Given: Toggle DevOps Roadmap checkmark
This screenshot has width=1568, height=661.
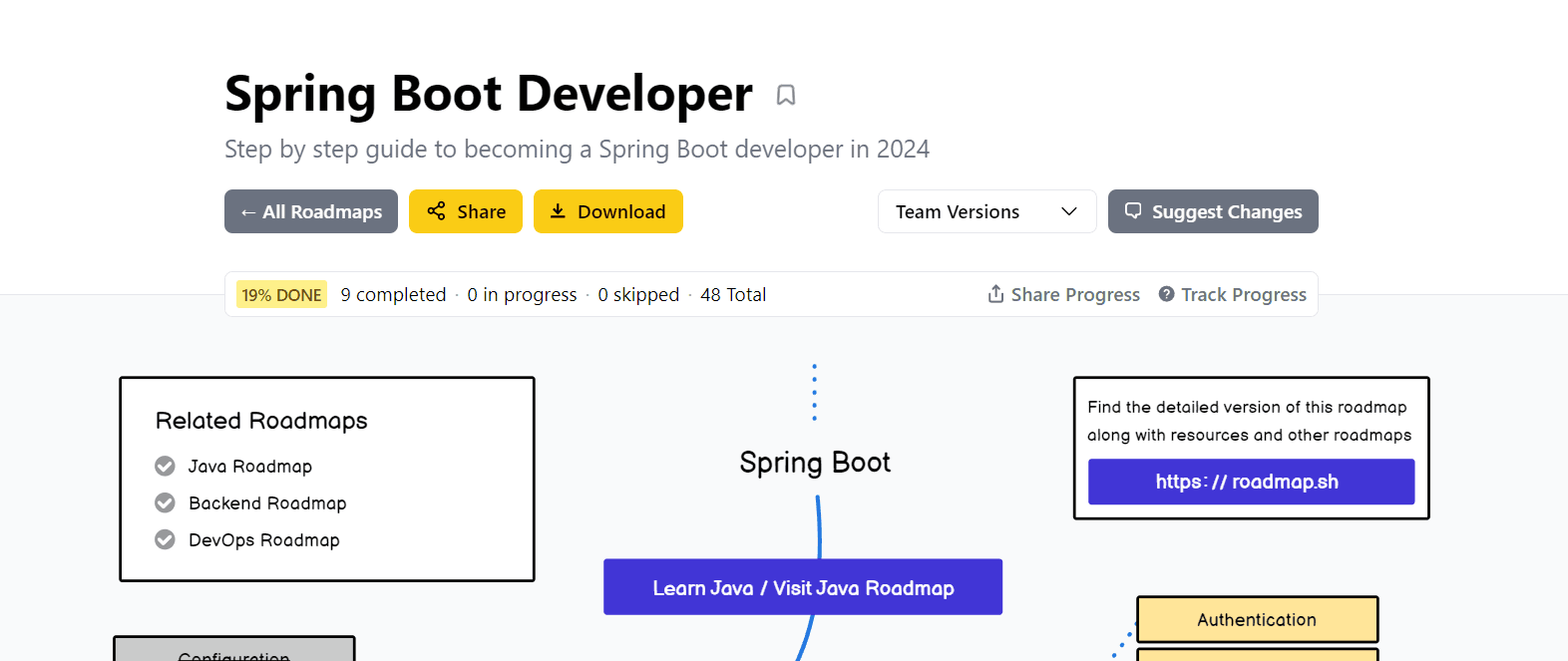Looking at the screenshot, I should [x=165, y=539].
